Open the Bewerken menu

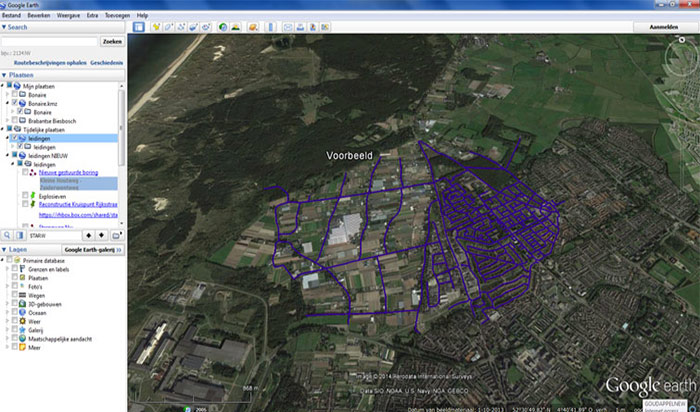(x=39, y=15)
